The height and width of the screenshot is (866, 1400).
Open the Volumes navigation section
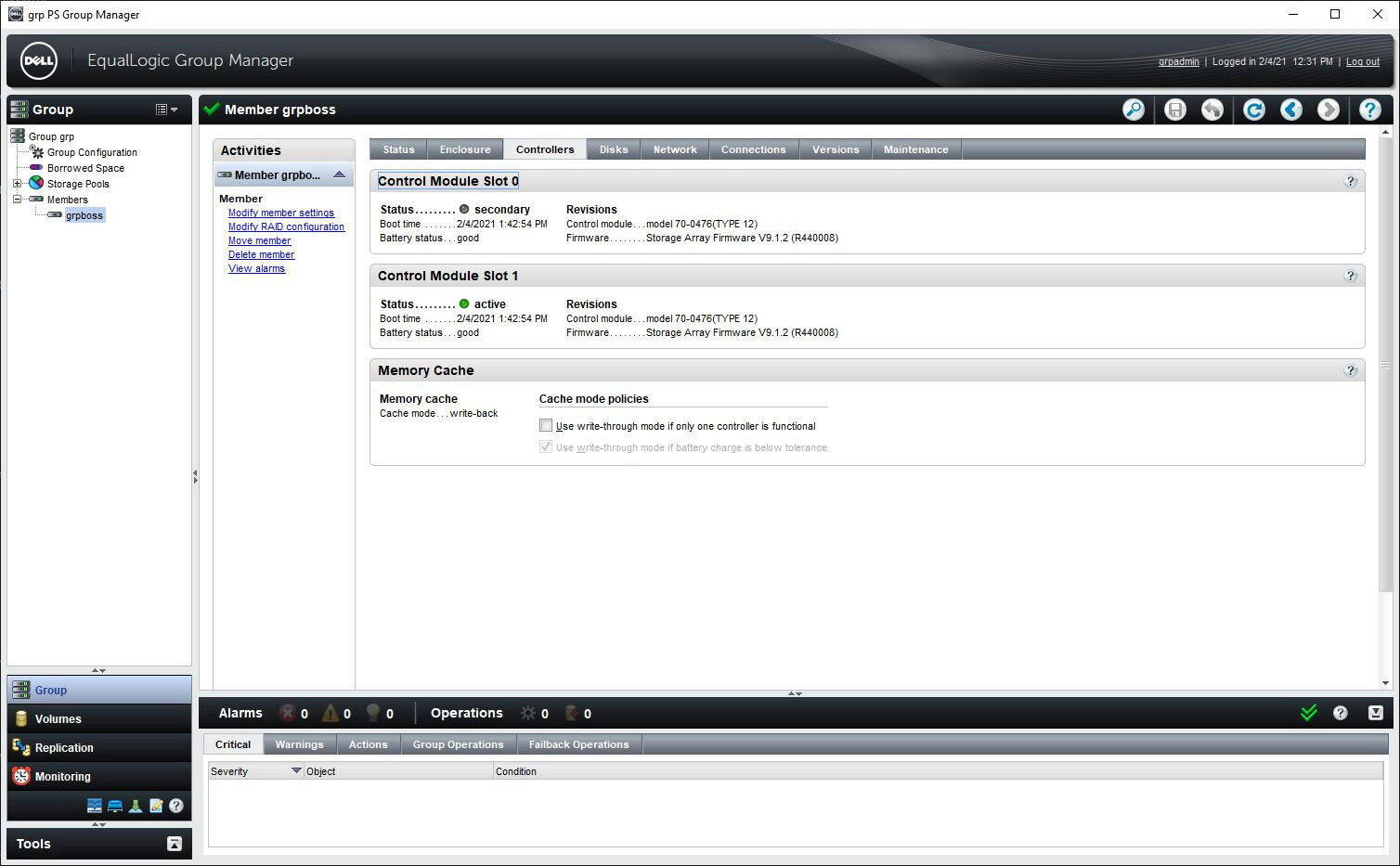tap(99, 718)
